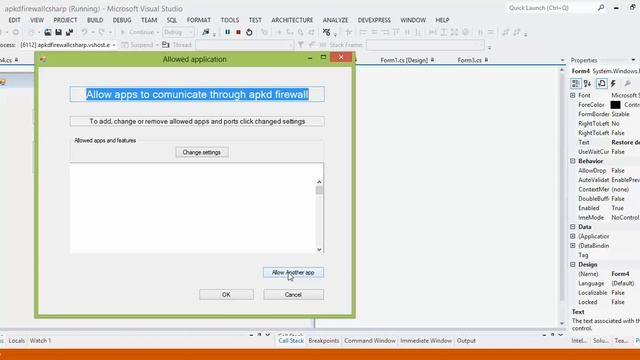
Task: Click the Show Threads in Source icon
Action: pyautogui.click(x=326, y=32)
